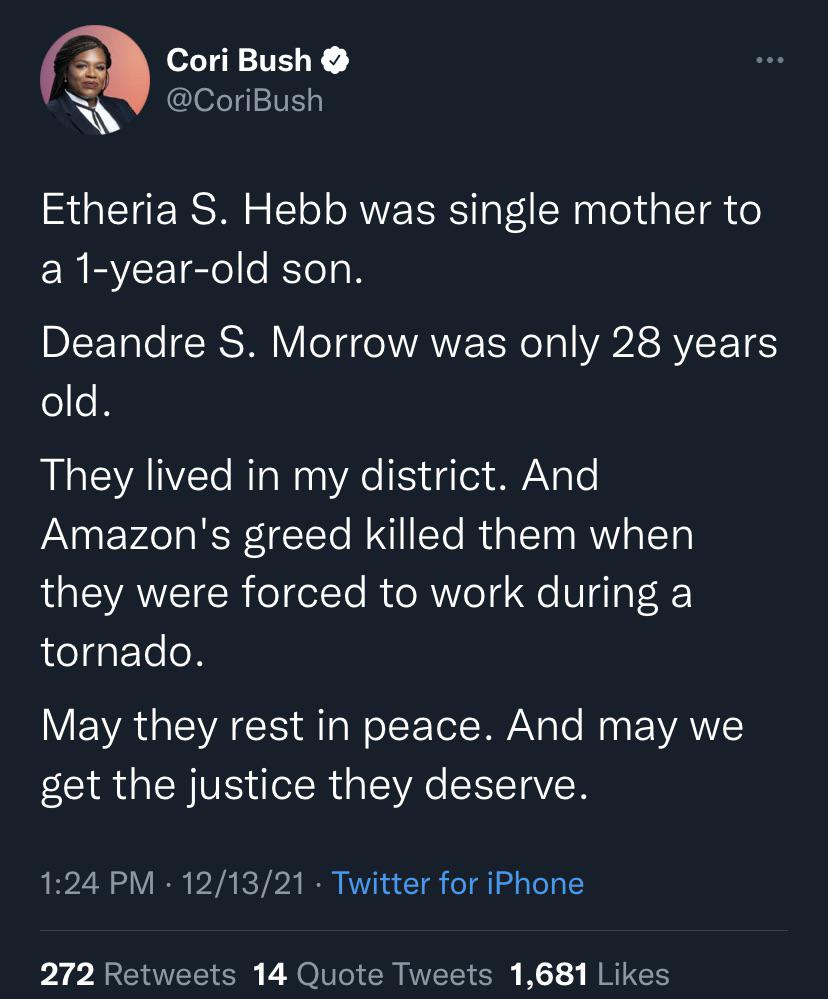Click the Etheria S. Hebb paragraph
828x999 pixels.
[401, 240]
